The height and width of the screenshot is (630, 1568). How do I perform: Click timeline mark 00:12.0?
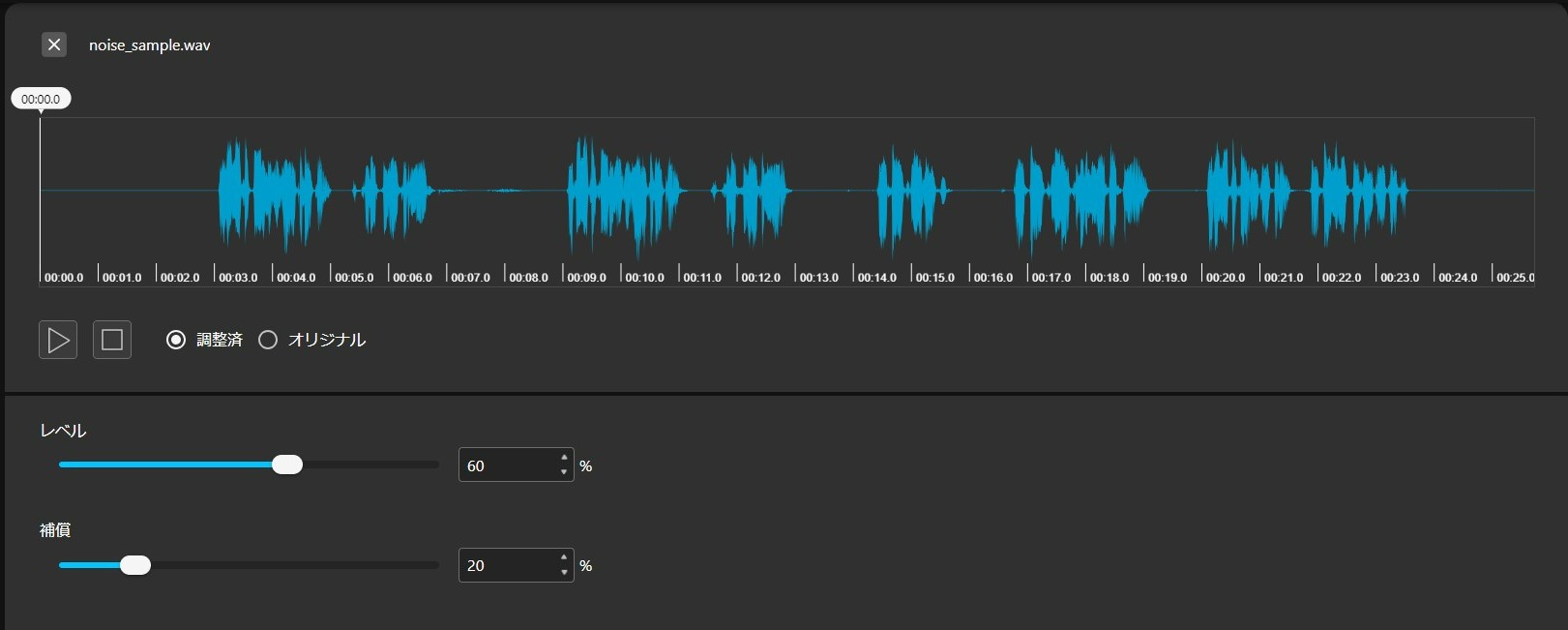click(x=760, y=278)
